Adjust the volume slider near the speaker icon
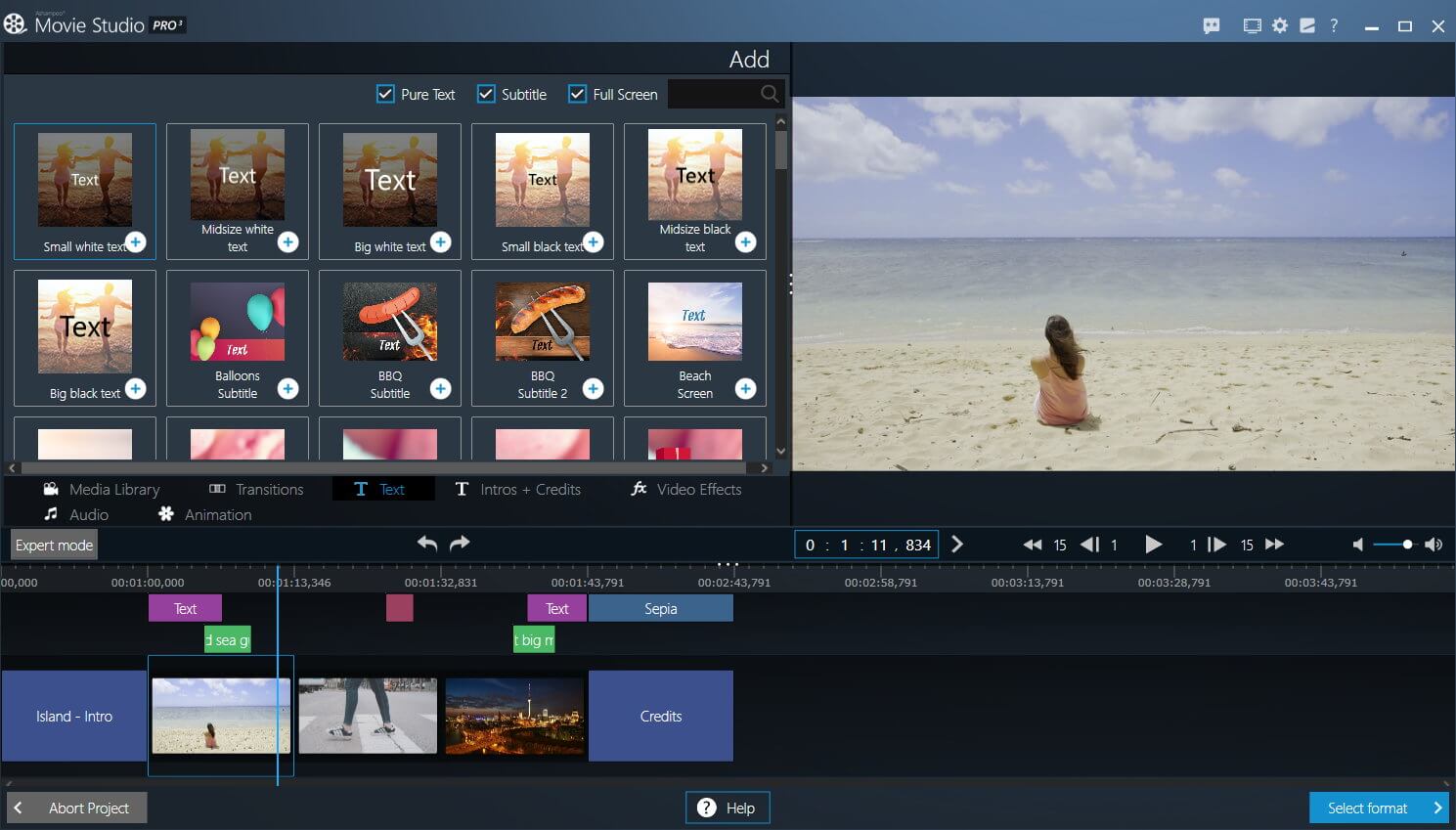This screenshot has width=1456, height=830. 1406,544
